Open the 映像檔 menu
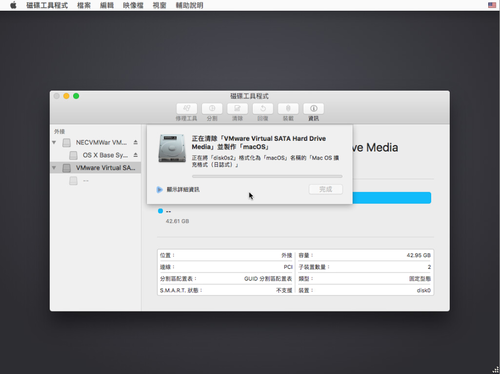The height and width of the screenshot is (374, 500). click(133, 5)
